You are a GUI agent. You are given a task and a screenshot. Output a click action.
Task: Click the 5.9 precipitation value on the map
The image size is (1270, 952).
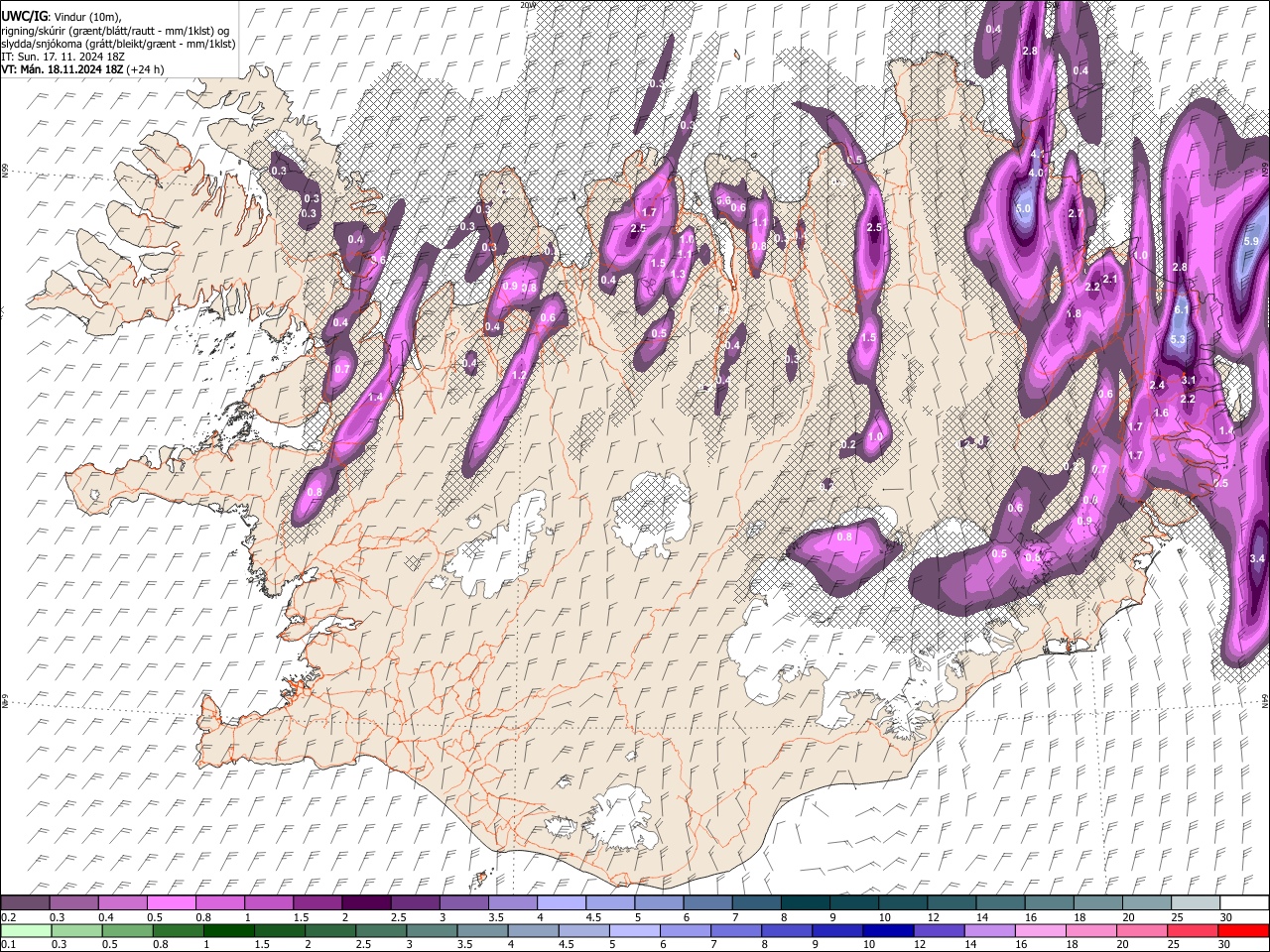pos(1251,241)
